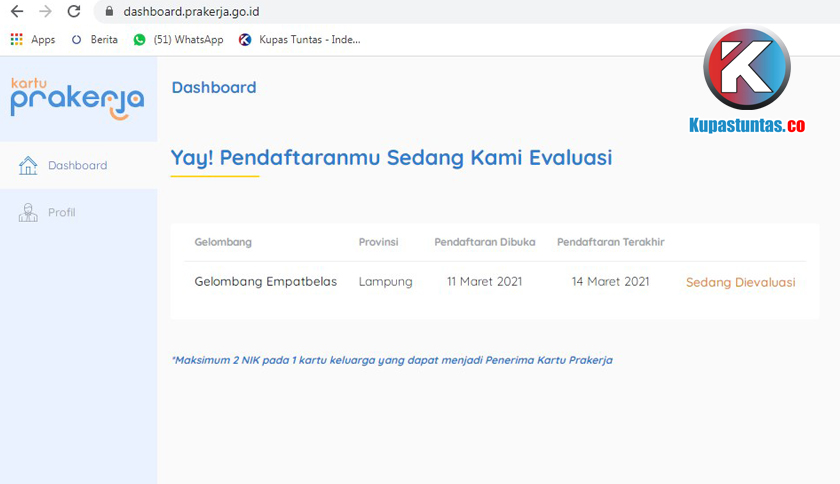
Task: Click the Dashboard house icon in sidebar
Action: [28, 165]
